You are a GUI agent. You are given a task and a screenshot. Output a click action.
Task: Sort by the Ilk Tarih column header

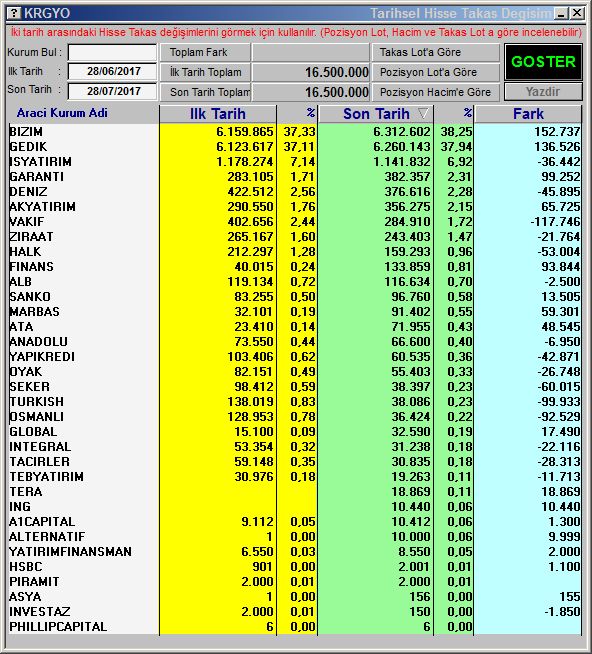click(x=218, y=114)
